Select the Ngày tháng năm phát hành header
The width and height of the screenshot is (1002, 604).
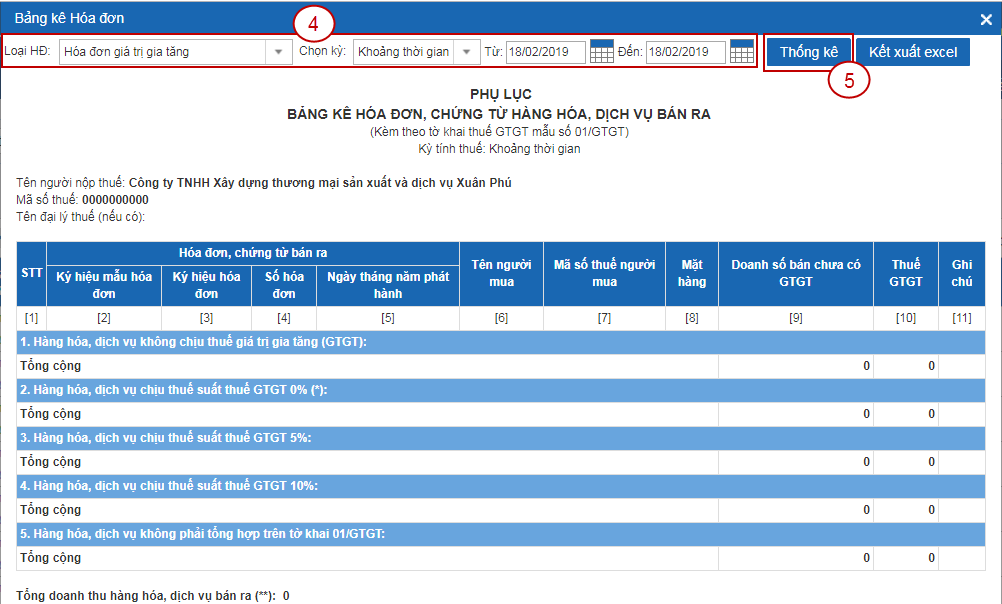coord(387,285)
